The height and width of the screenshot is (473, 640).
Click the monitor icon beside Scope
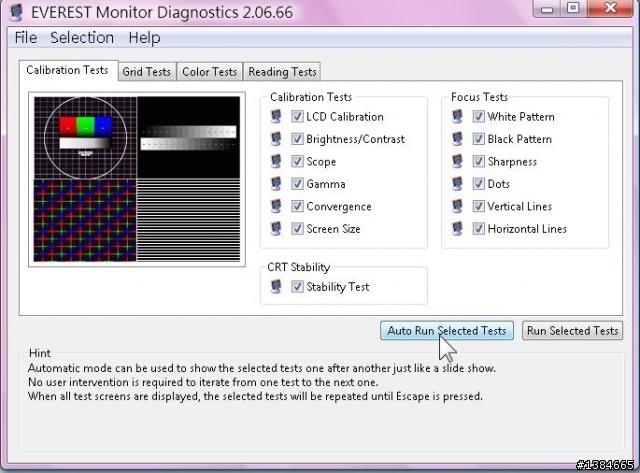276,161
